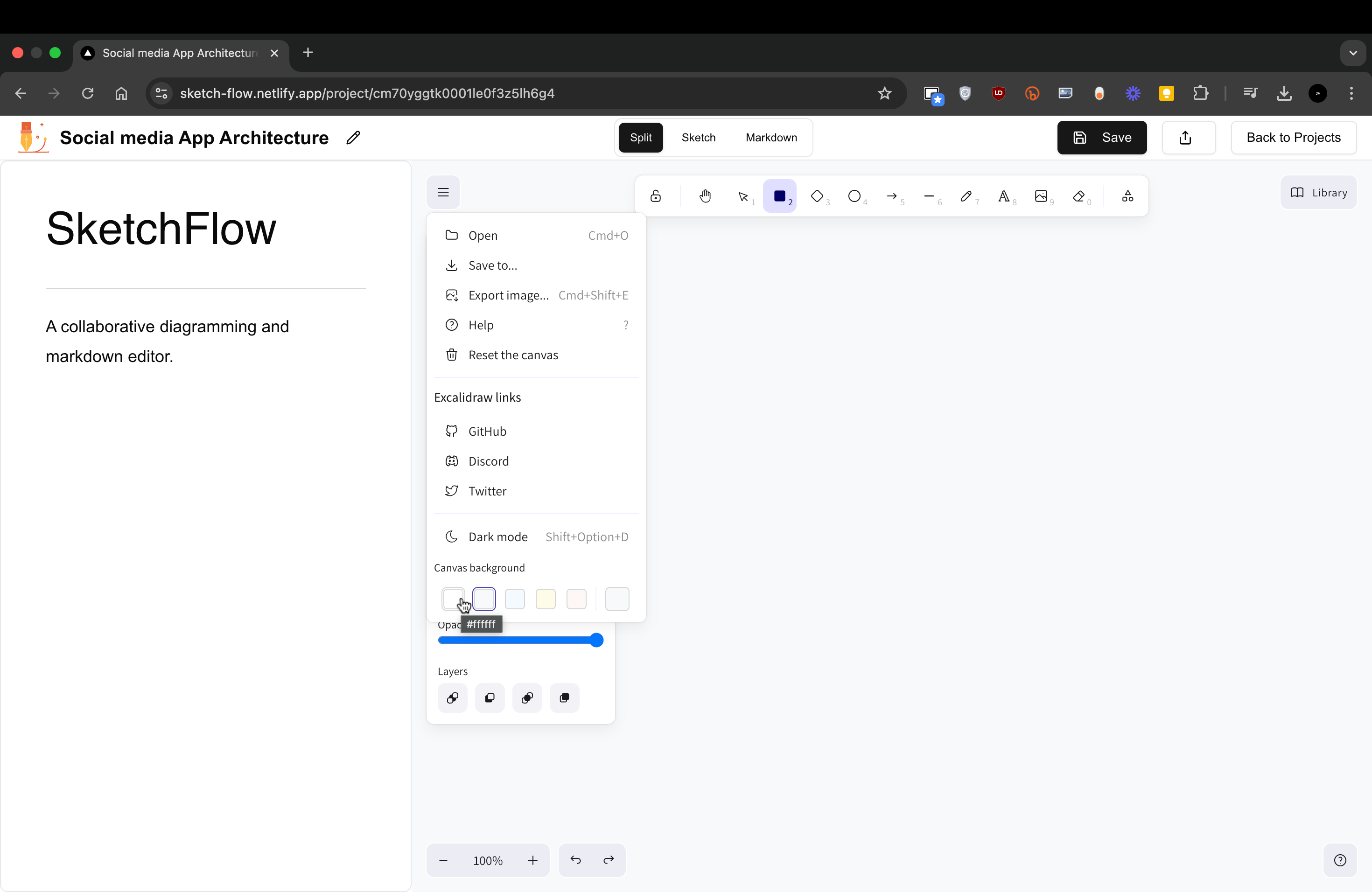The width and height of the screenshot is (1372, 892).
Task: Toggle the keep-tool-active lock icon
Action: [x=656, y=196]
